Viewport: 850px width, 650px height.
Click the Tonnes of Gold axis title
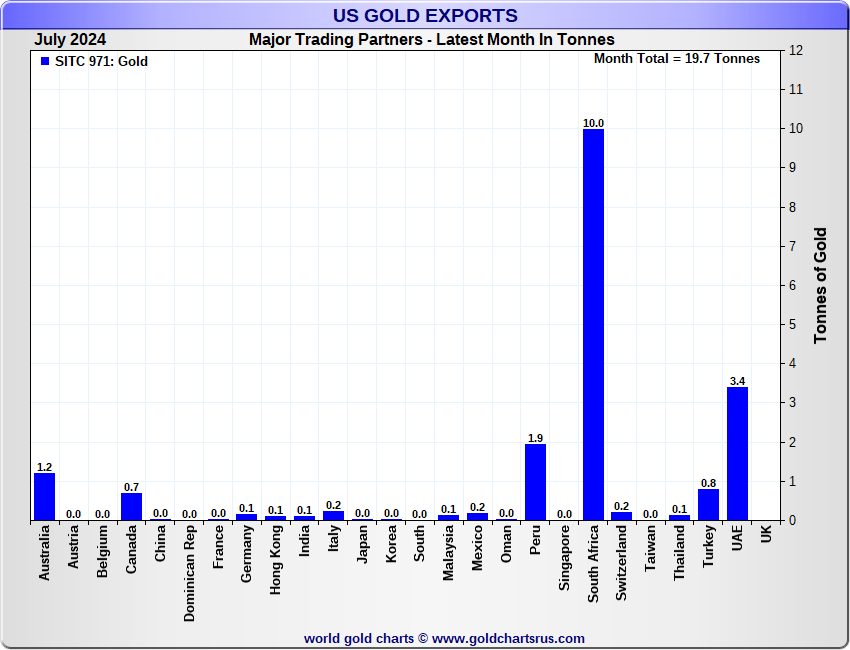click(820, 285)
